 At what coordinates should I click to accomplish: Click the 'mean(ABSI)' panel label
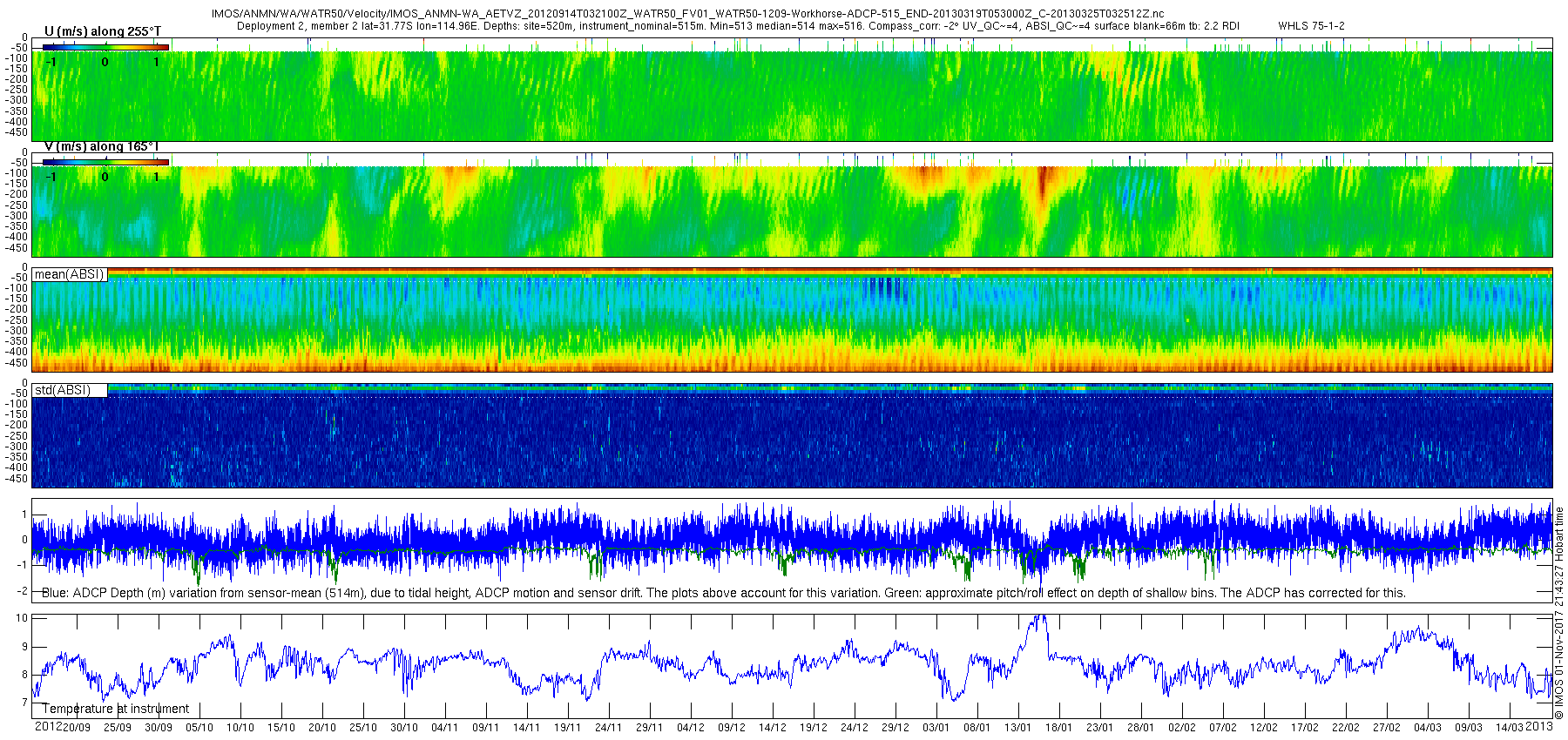point(69,274)
